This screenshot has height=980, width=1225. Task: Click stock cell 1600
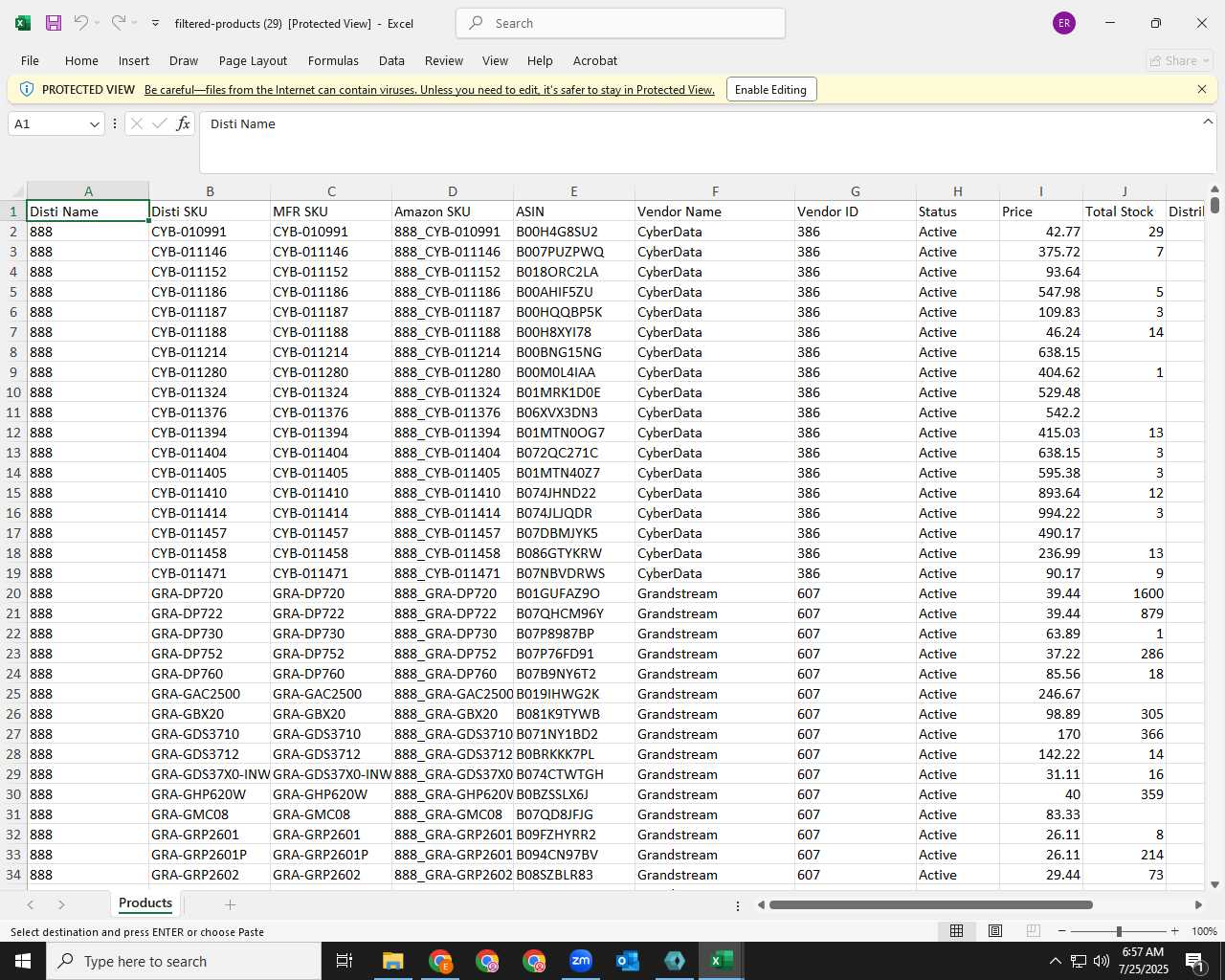point(1125,593)
